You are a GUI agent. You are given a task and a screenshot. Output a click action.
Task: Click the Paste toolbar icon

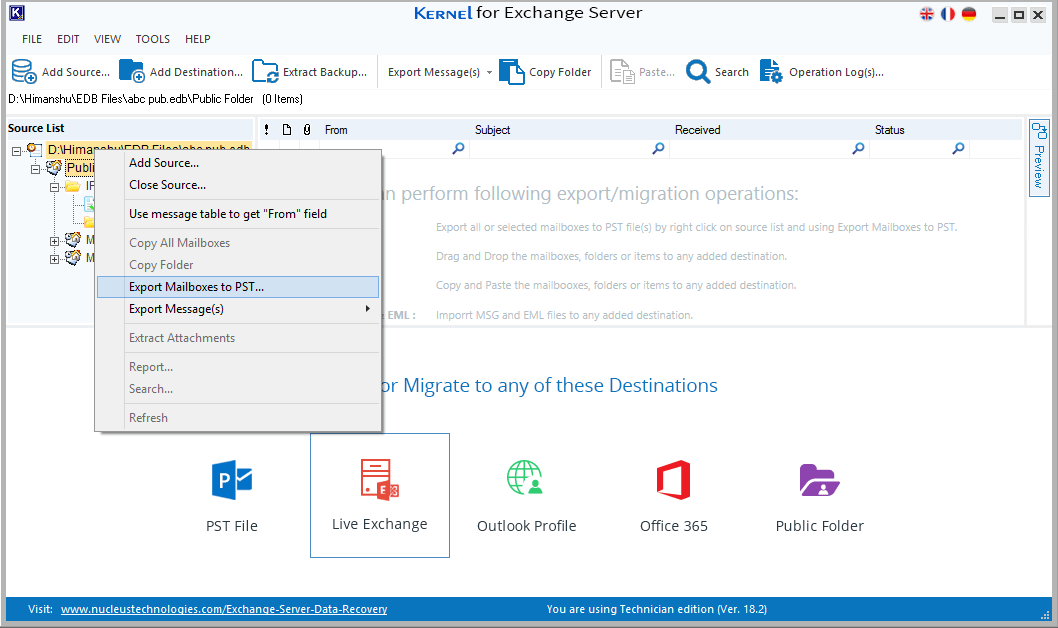[x=622, y=72]
